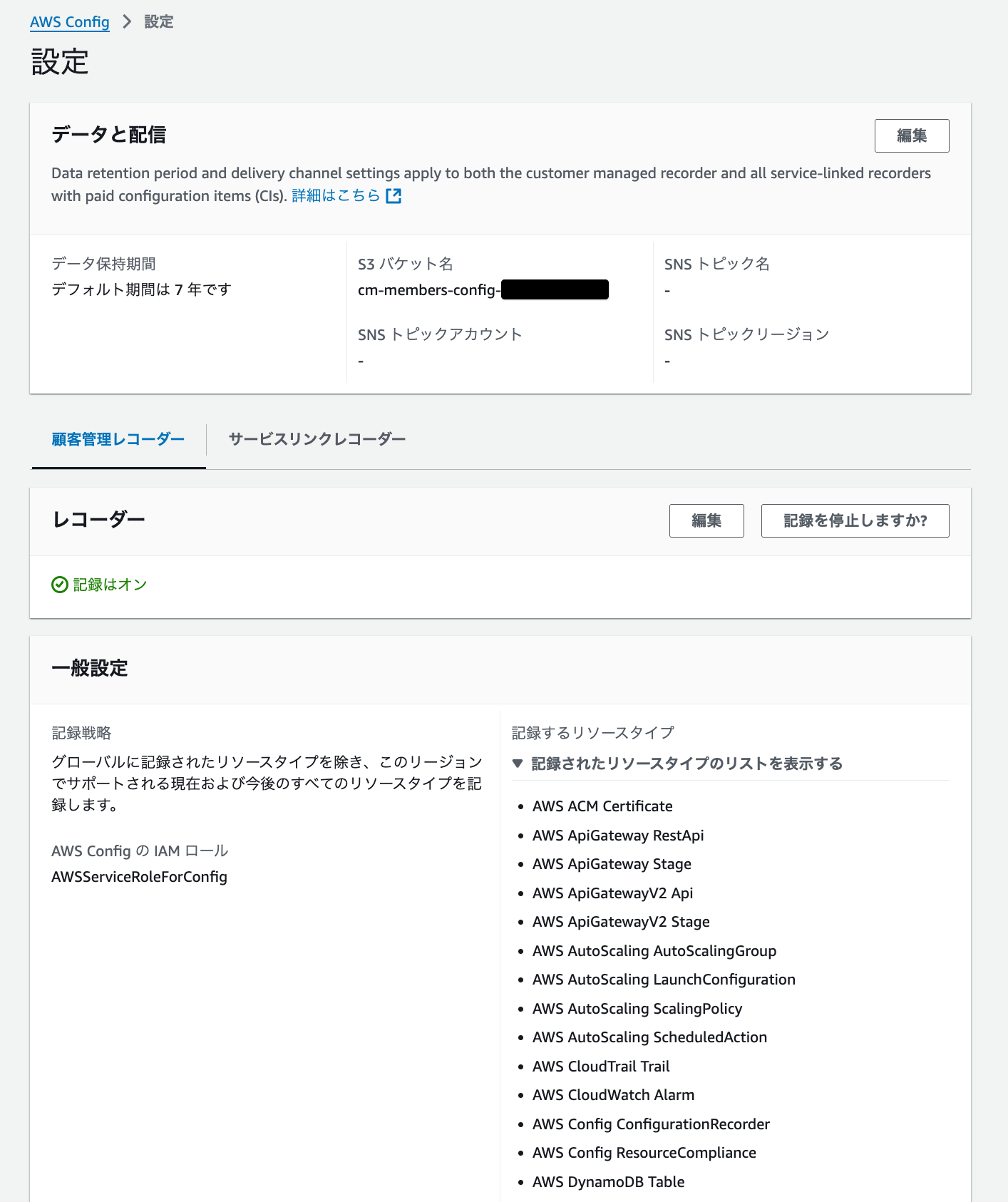This screenshot has height=1202, width=1008.
Task: Click the 編集 button in レコーダー section
Action: click(x=706, y=520)
